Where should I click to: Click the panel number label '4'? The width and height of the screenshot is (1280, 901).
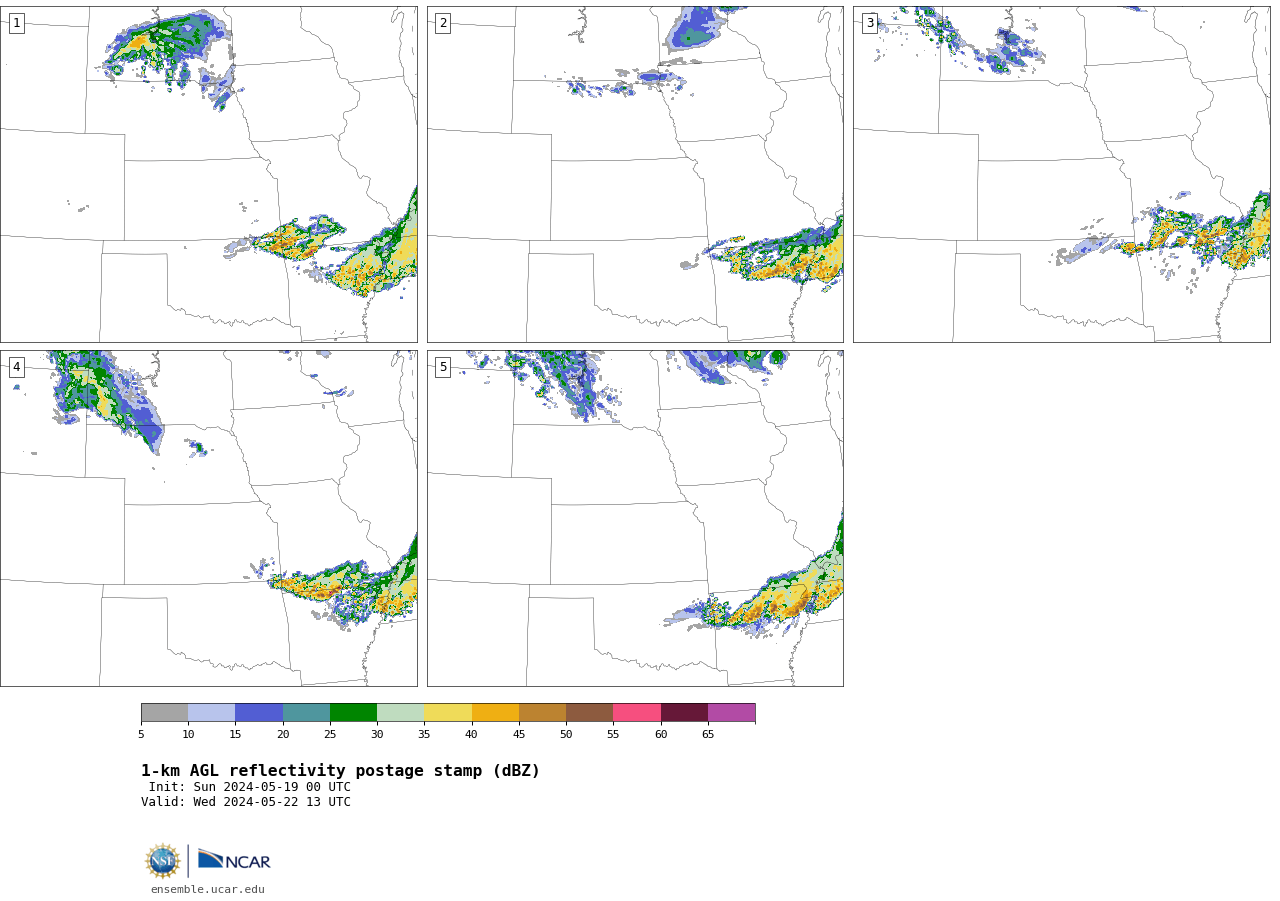pos(16,367)
